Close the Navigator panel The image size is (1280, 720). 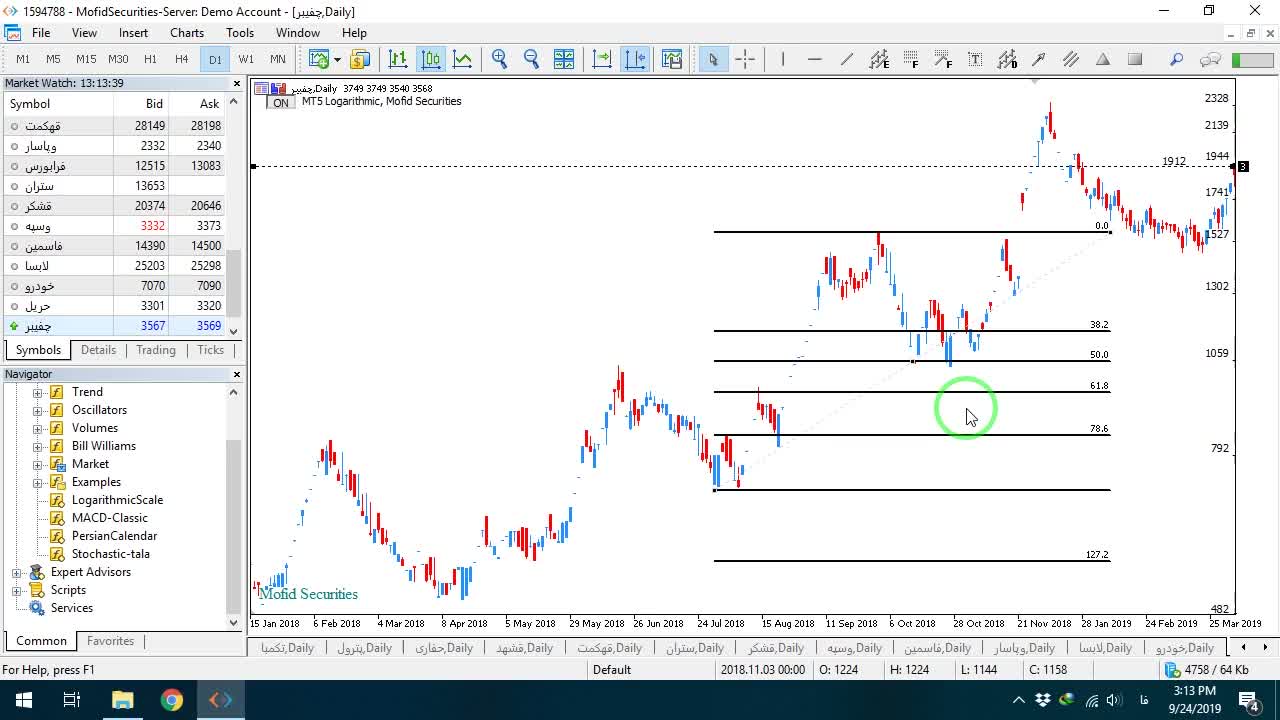[x=237, y=374]
